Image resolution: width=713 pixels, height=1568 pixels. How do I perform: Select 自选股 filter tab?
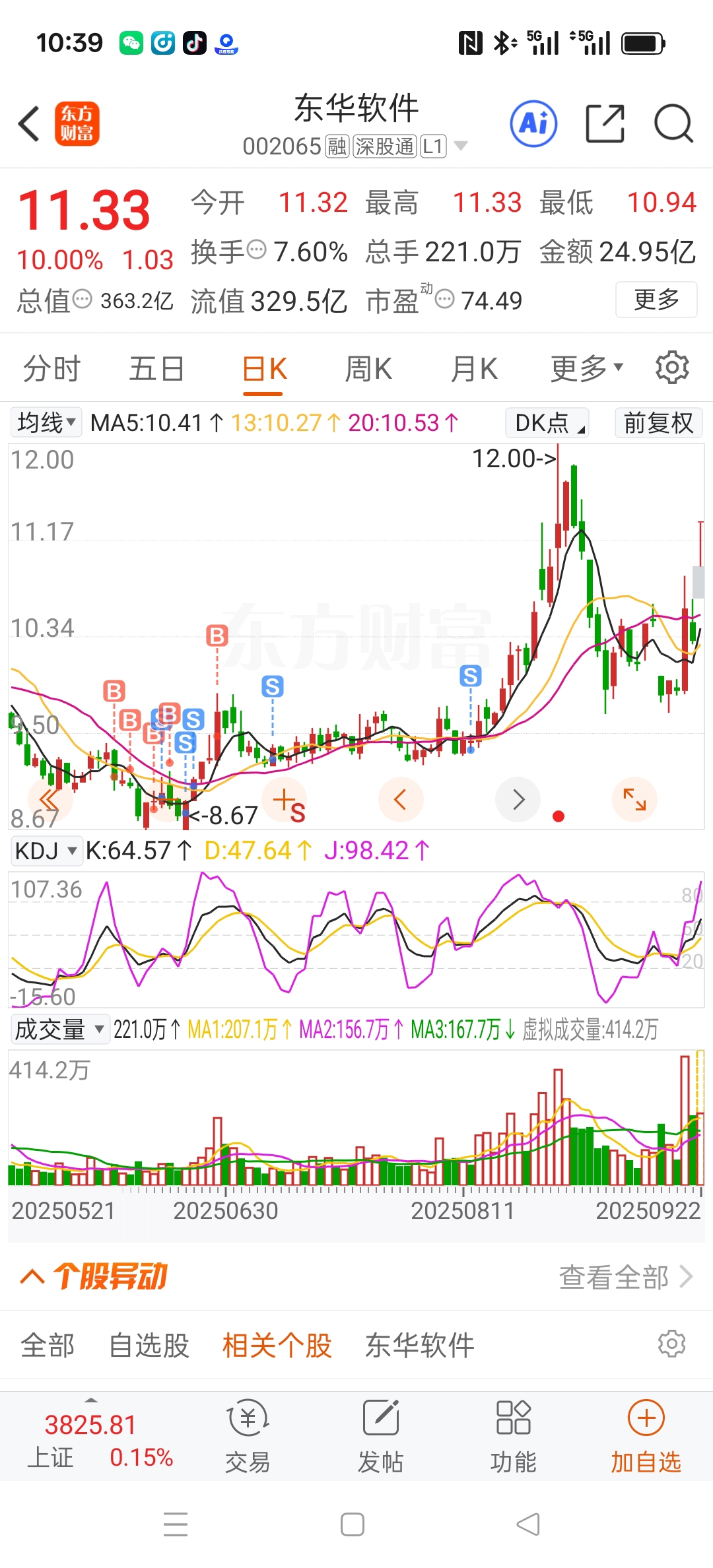149,1344
